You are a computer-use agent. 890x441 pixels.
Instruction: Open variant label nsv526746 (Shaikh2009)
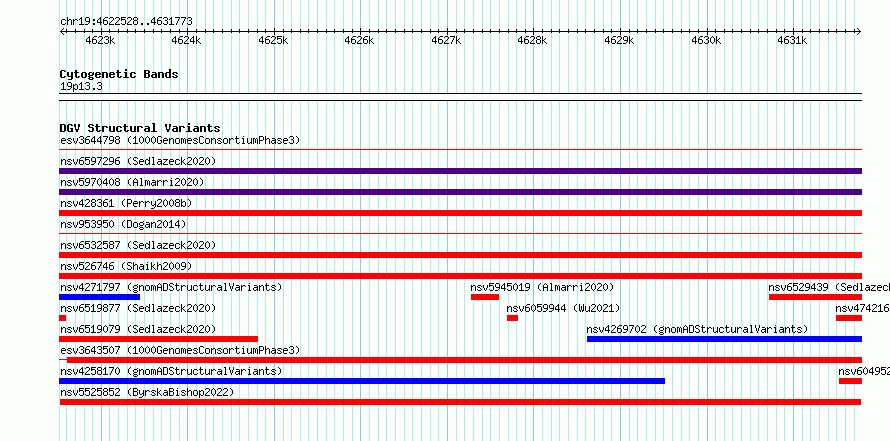(125, 266)
